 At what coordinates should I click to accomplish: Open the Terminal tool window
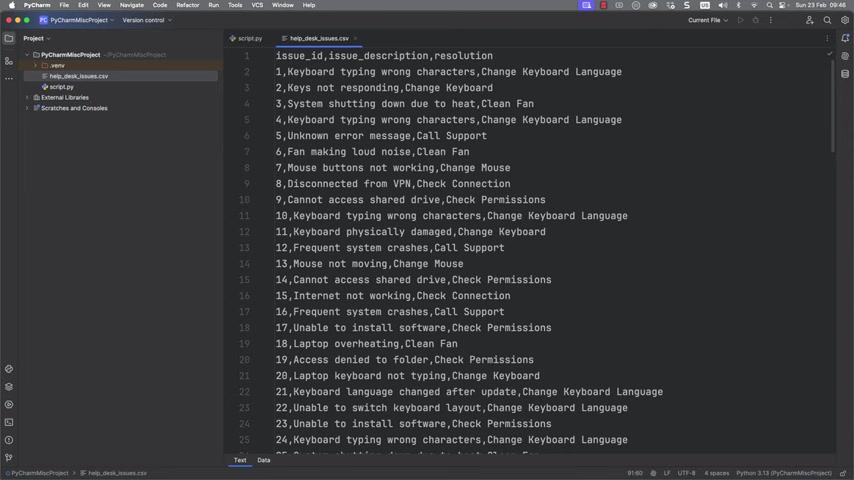click(x=9, y=422)
